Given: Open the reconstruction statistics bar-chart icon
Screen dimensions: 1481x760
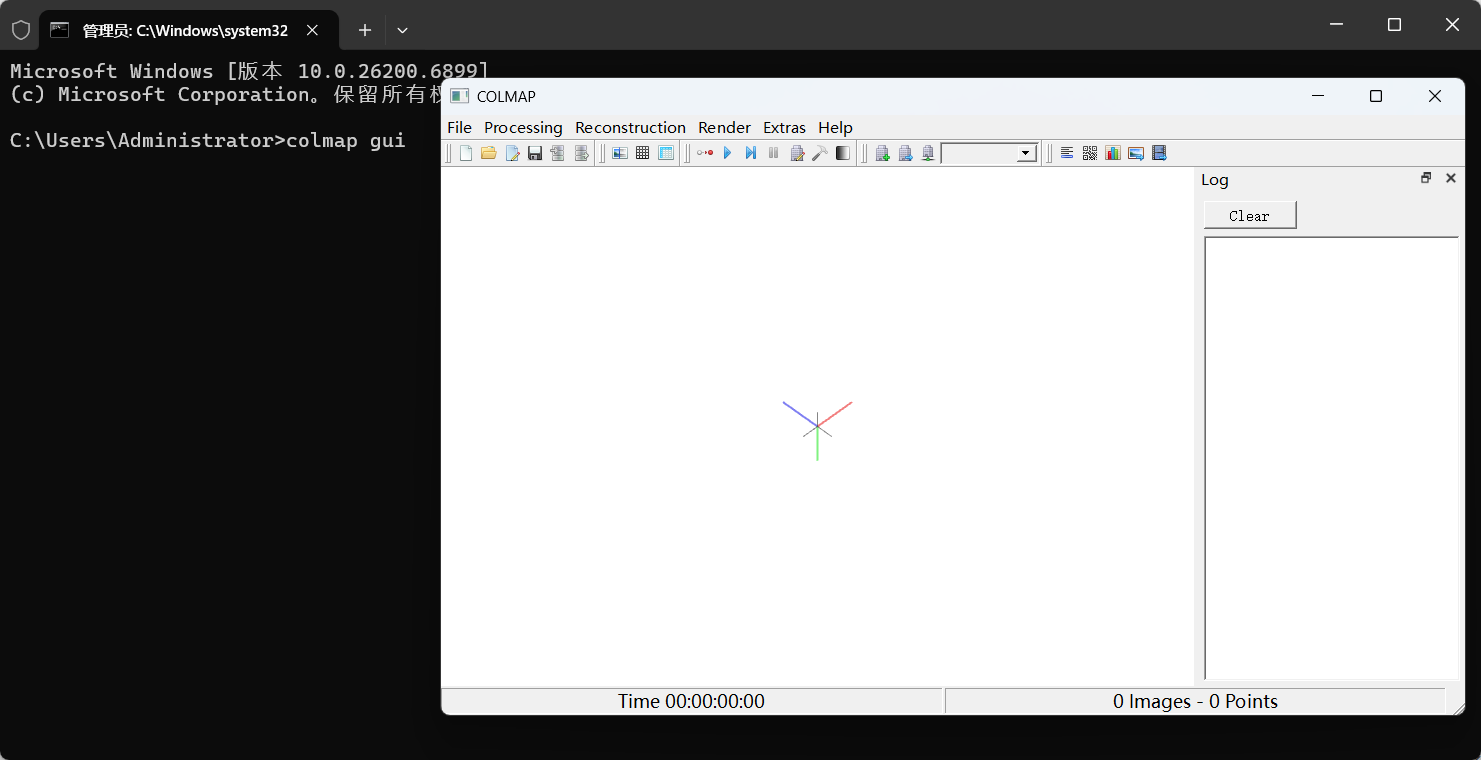Looking at the screenshot, I should (1112, 152).
